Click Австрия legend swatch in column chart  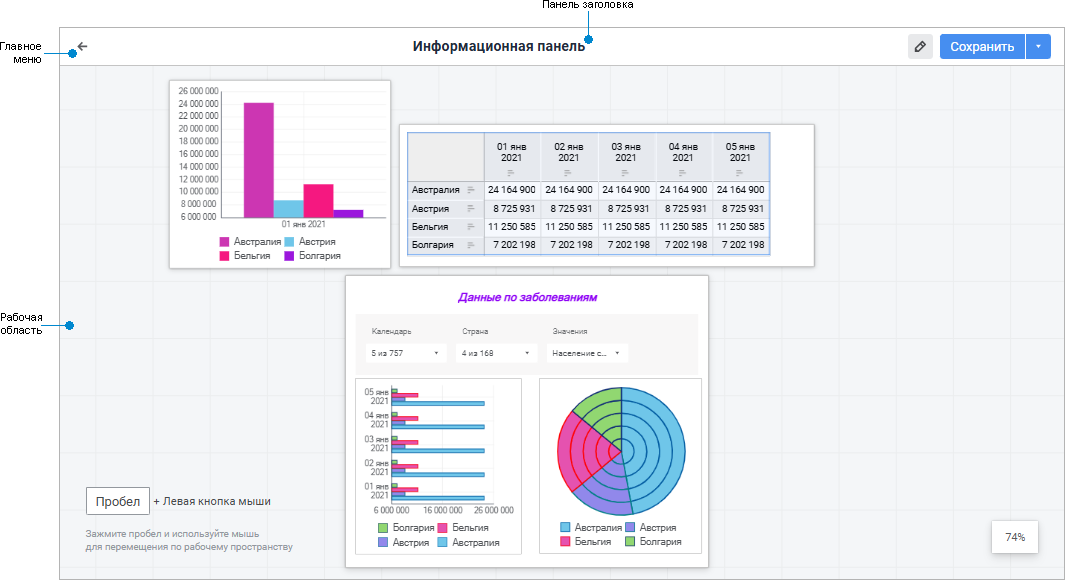pyautogui.click(x=289, y=242)
